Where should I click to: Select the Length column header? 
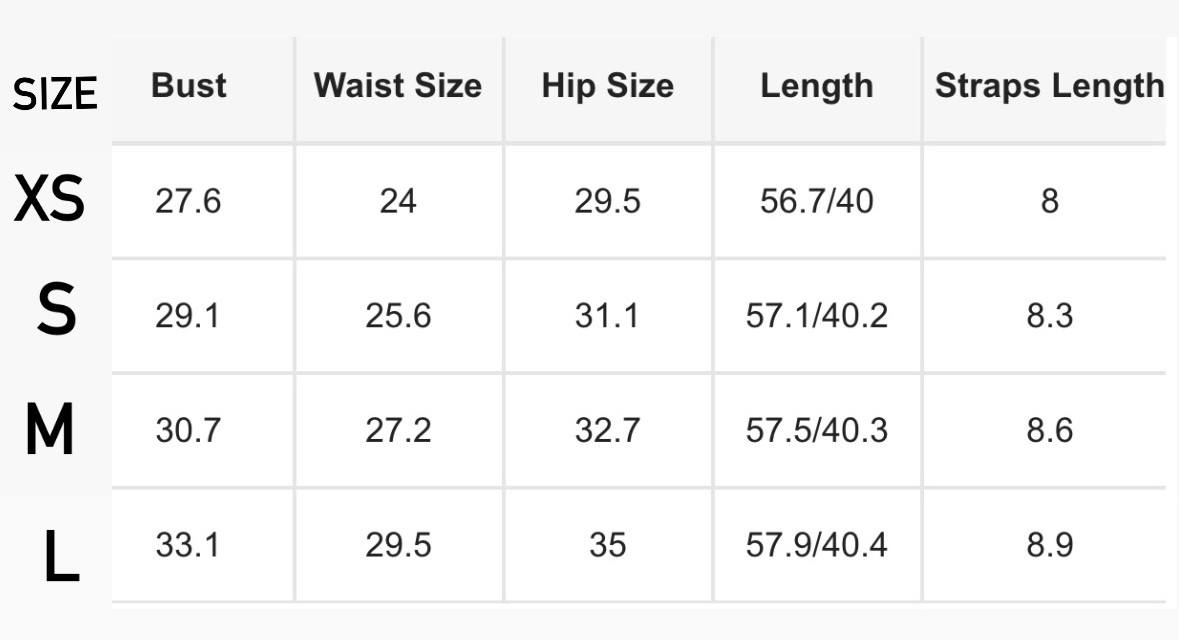pyautogui.click(x=817, y=86)
